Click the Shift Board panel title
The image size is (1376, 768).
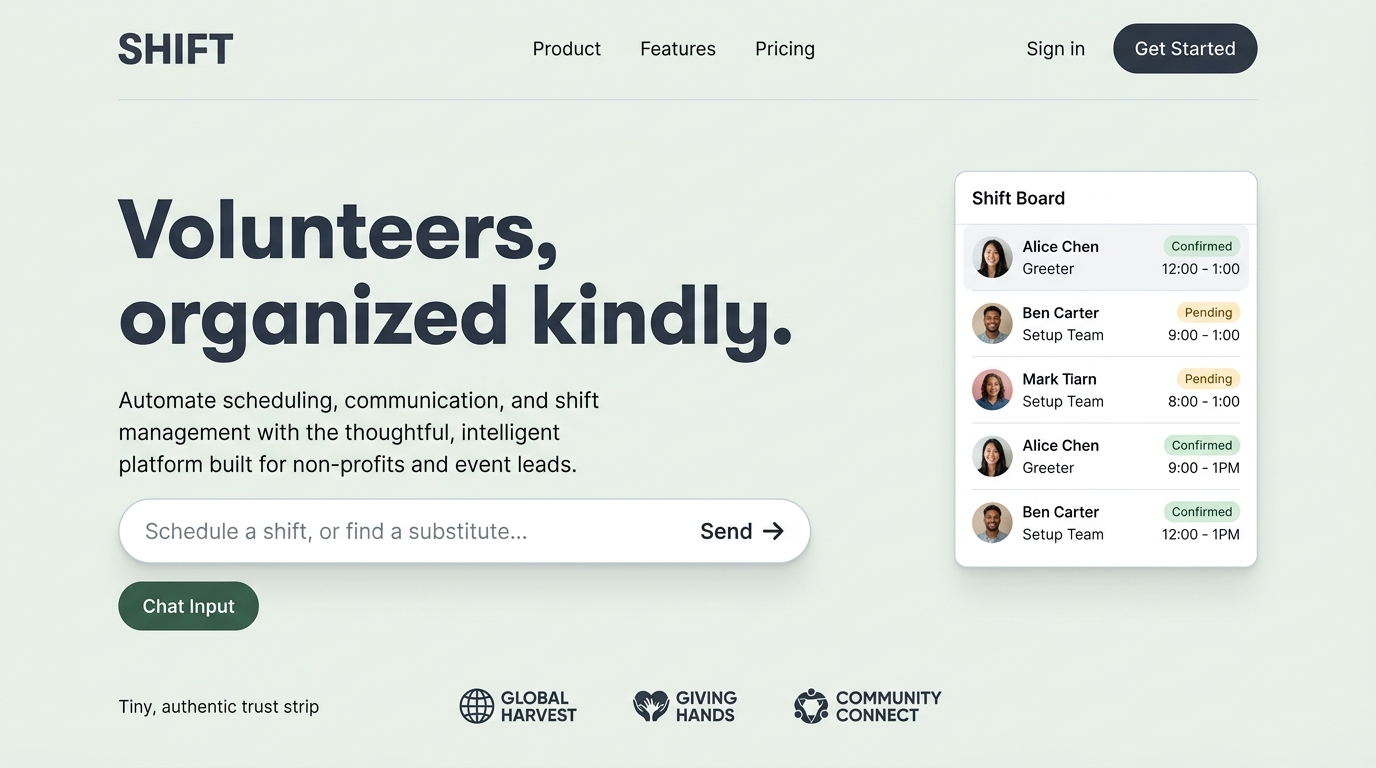point(1018,198)
